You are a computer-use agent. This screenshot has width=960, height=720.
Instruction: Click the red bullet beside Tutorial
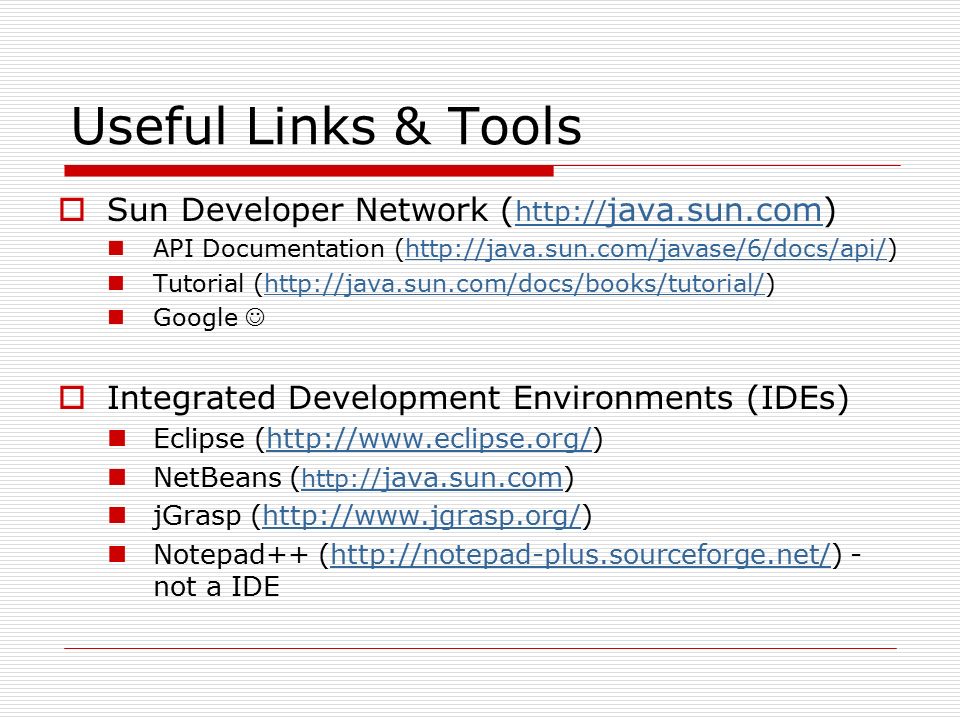point(116,283)
